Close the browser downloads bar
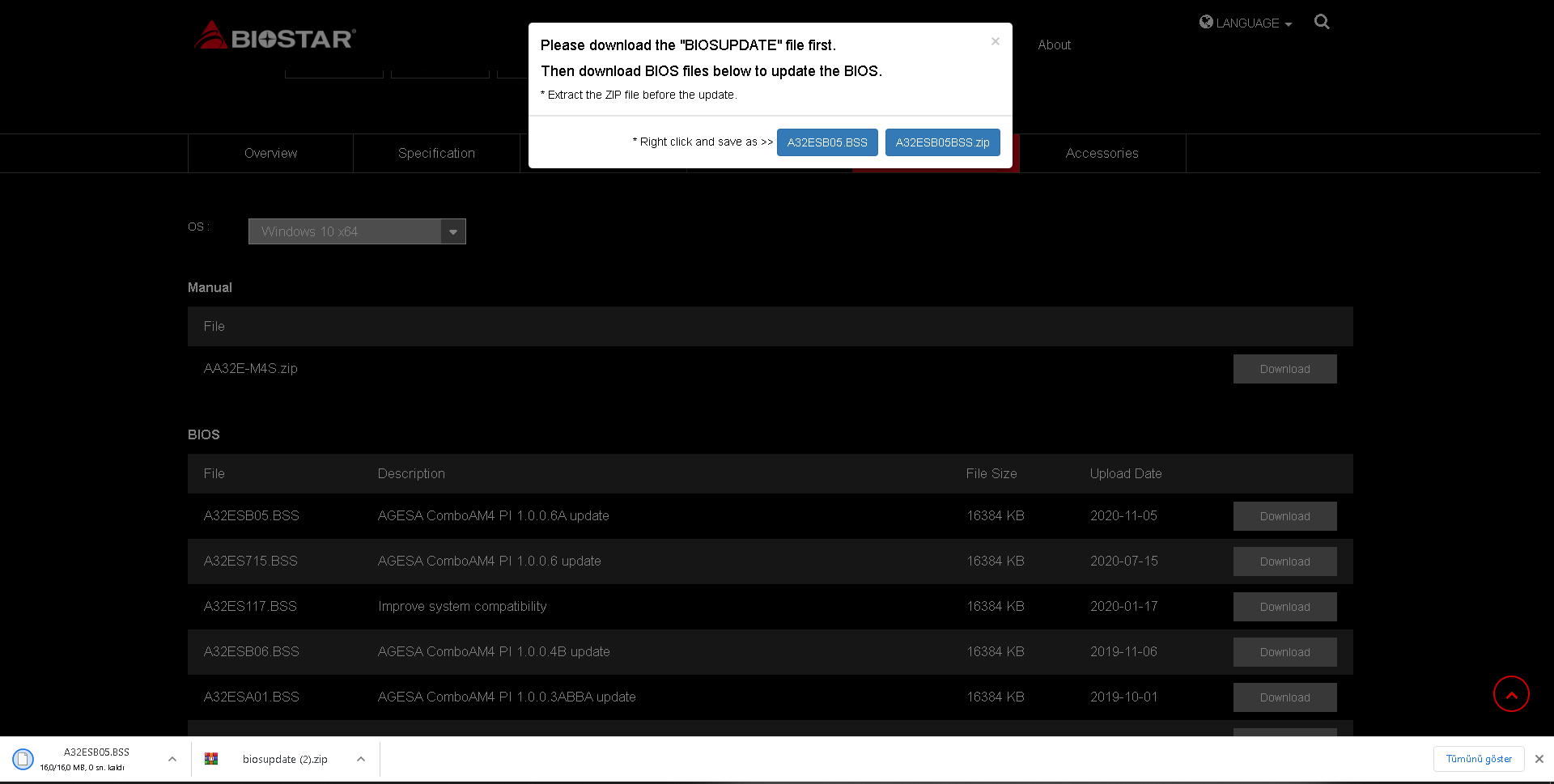Screen dimensions: 1554x784 [x=1539, y=759]
